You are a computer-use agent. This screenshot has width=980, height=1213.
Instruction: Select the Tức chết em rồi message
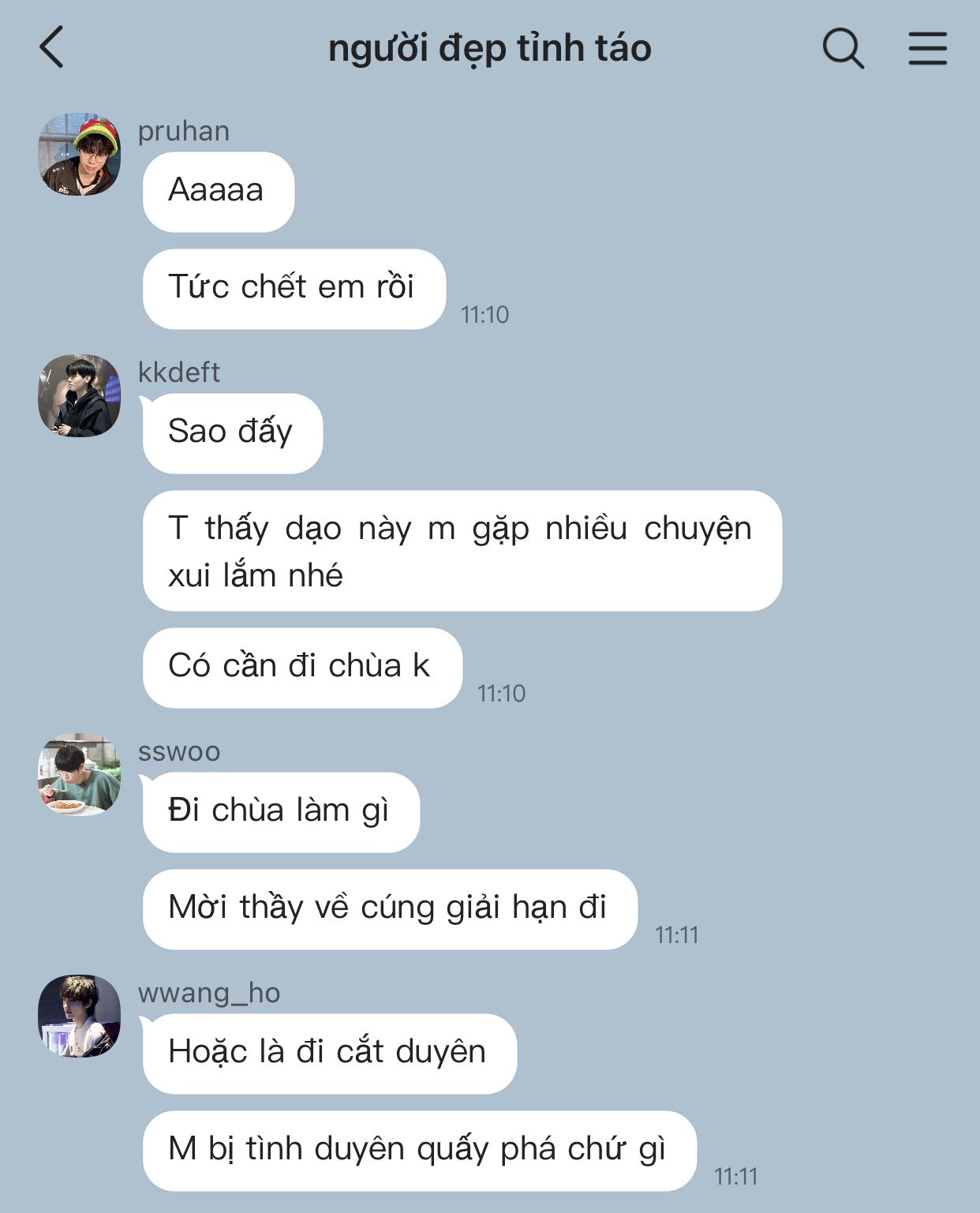pyautogui.click(x=294, y=289)
